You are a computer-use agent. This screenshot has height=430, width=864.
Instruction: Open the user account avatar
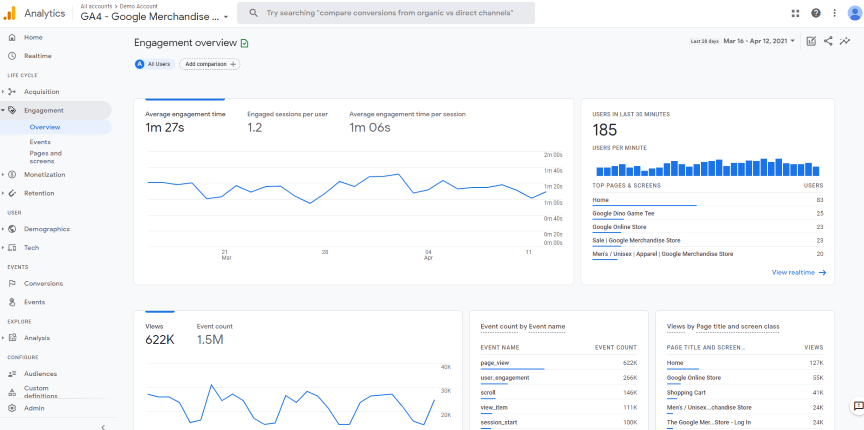(x=855, y=13)
